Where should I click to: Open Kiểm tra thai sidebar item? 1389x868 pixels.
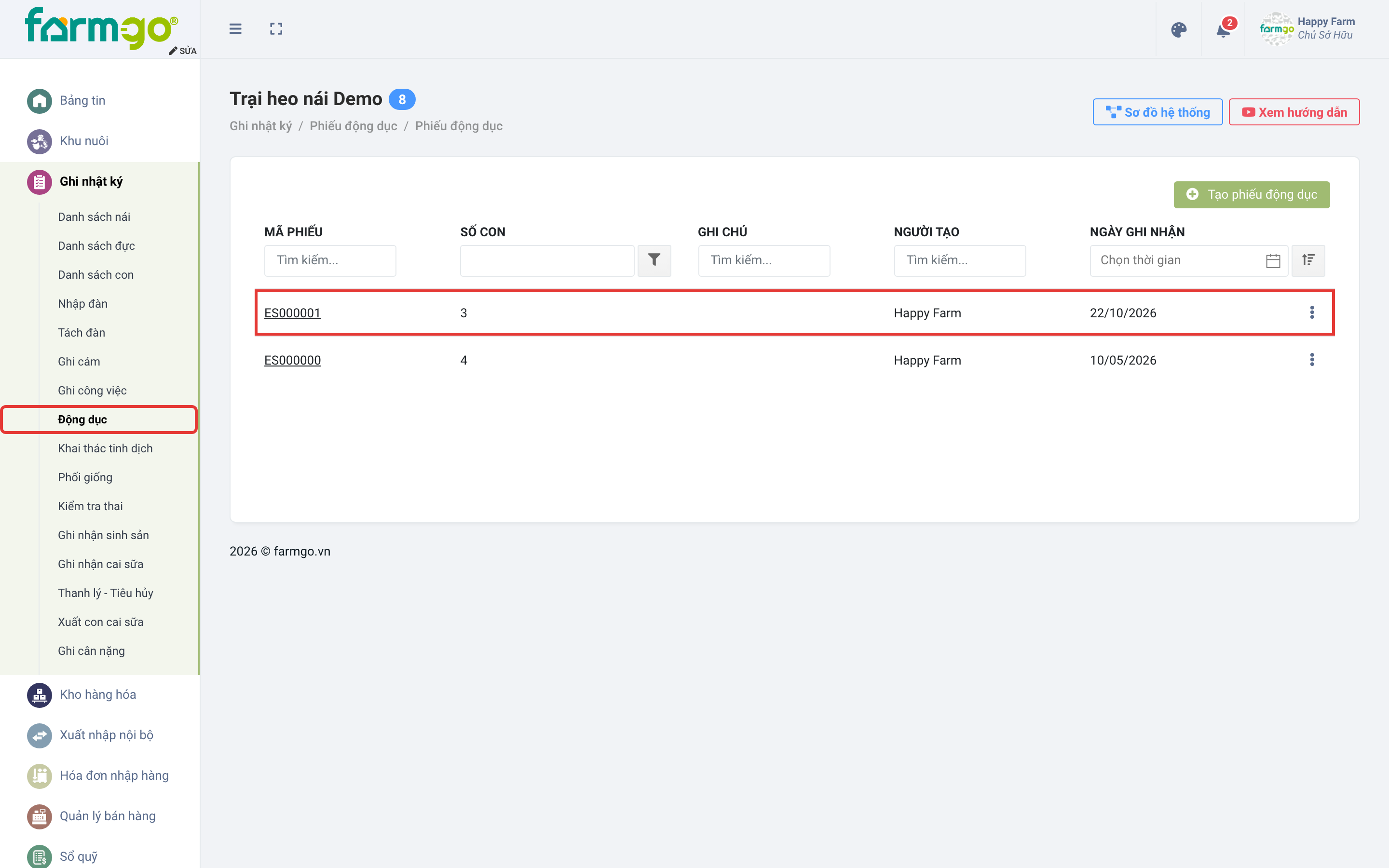[90, 506]
